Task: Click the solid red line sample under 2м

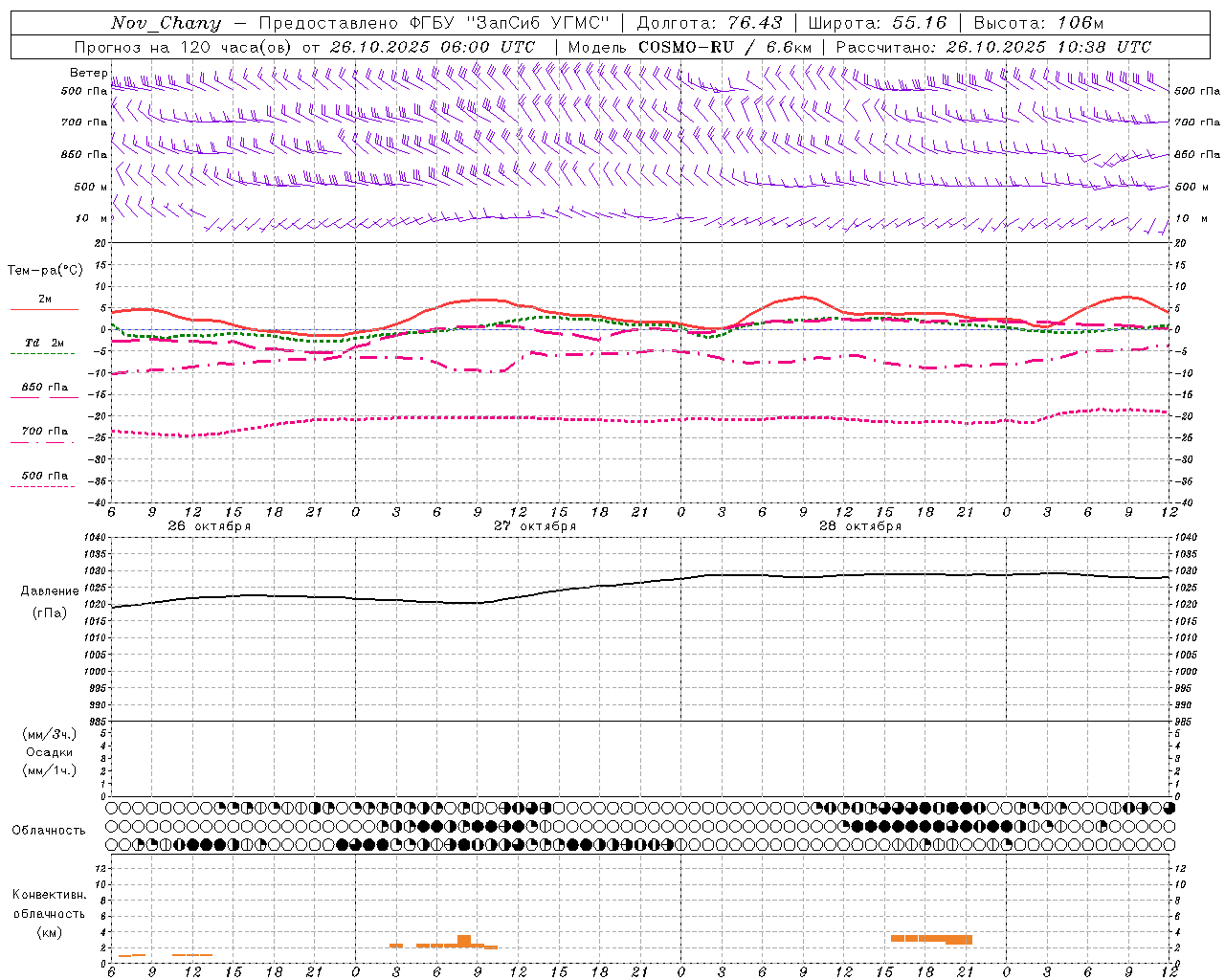Action: click(44, 310)
